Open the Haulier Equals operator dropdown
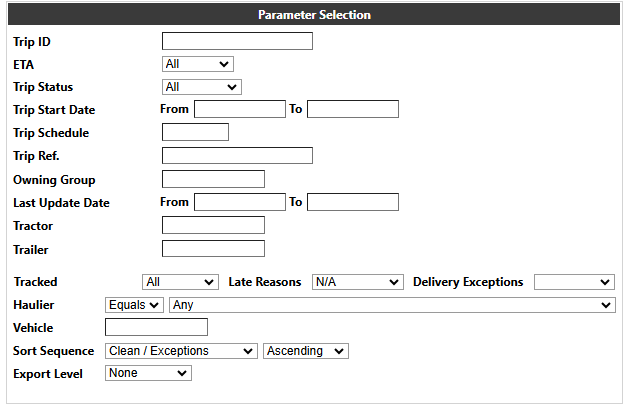This screenshot has height=408, width=629. click(134, 305)
